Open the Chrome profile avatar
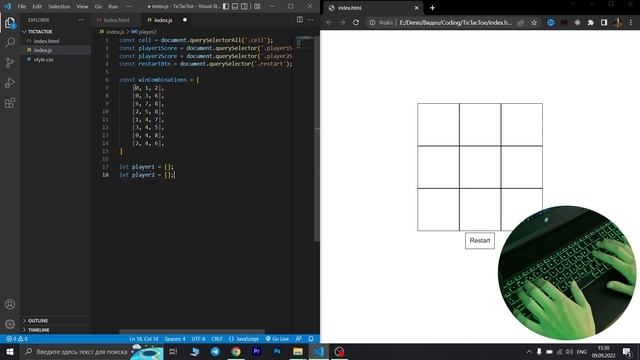 pos(618,23)
